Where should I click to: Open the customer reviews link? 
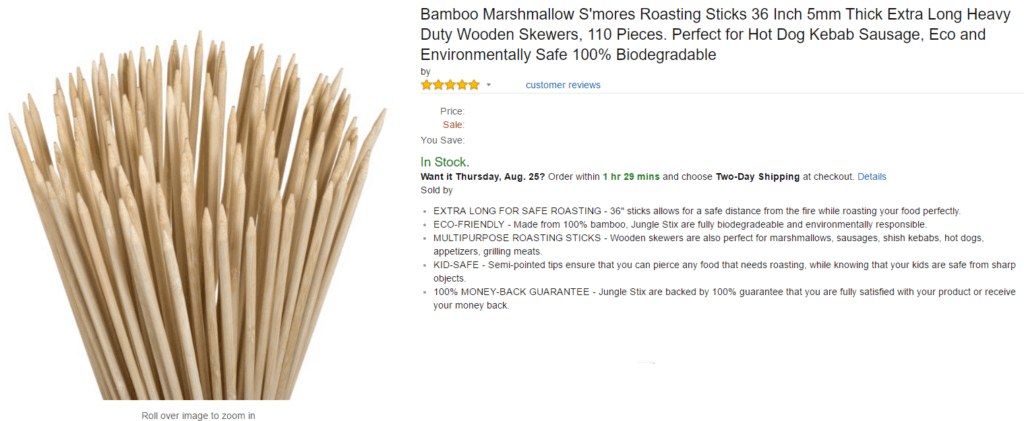pyautogui.click(x=563, y=85)
